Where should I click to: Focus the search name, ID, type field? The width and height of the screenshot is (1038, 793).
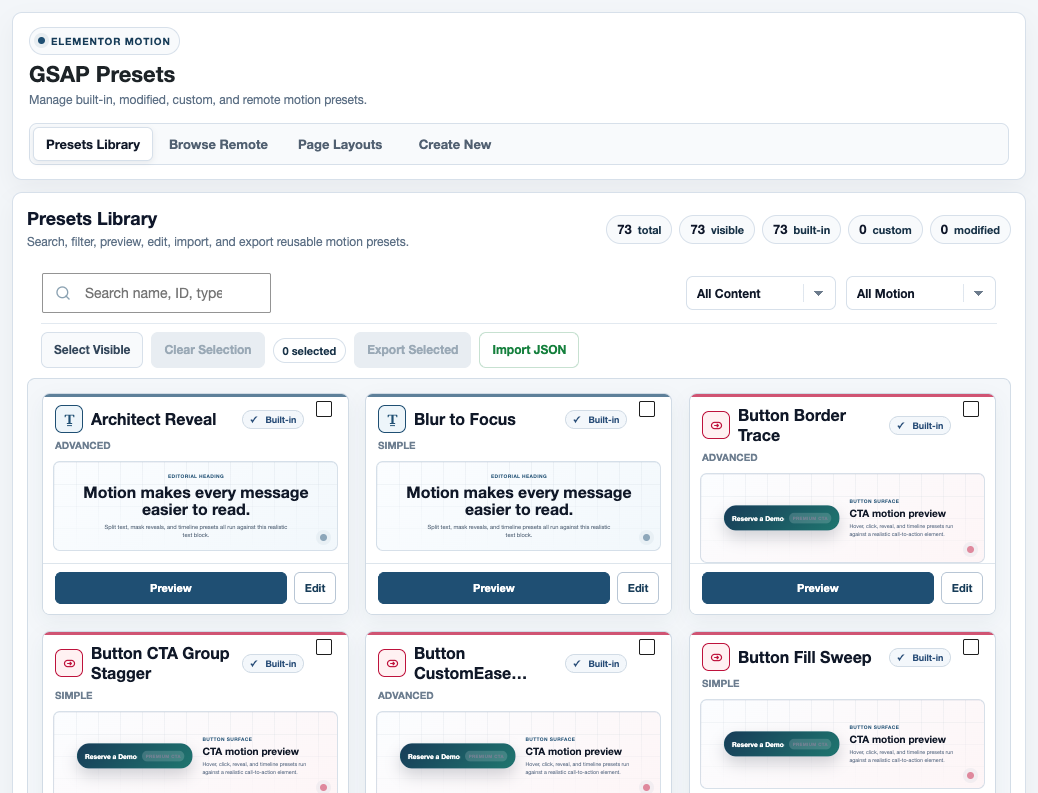tap(156, 293)
